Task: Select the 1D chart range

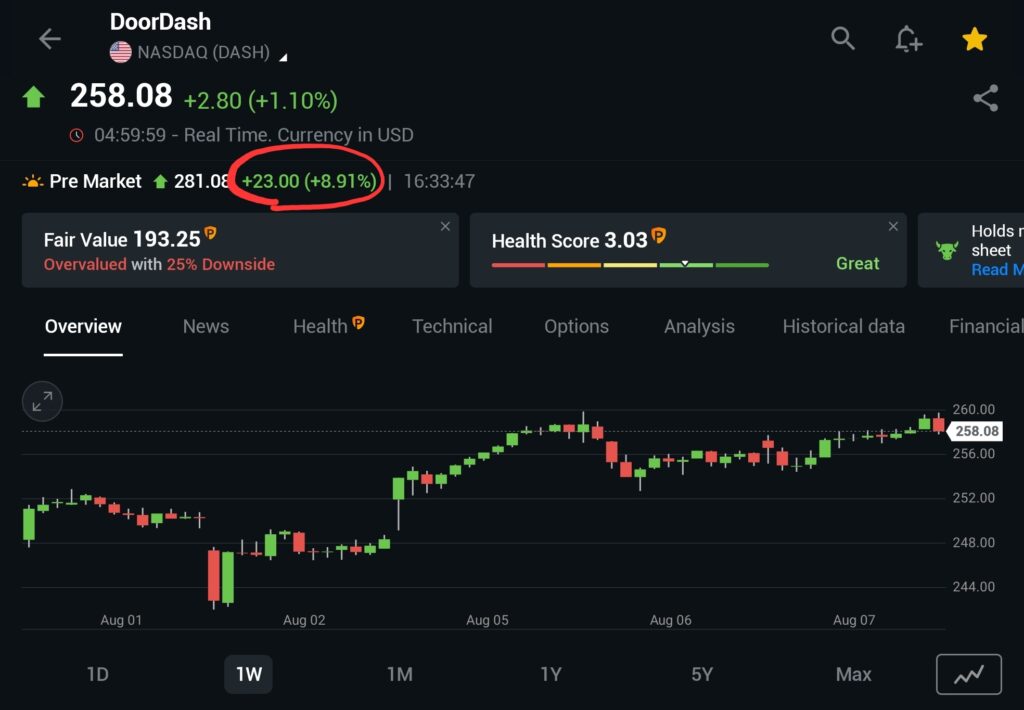Action: (98, 674)
